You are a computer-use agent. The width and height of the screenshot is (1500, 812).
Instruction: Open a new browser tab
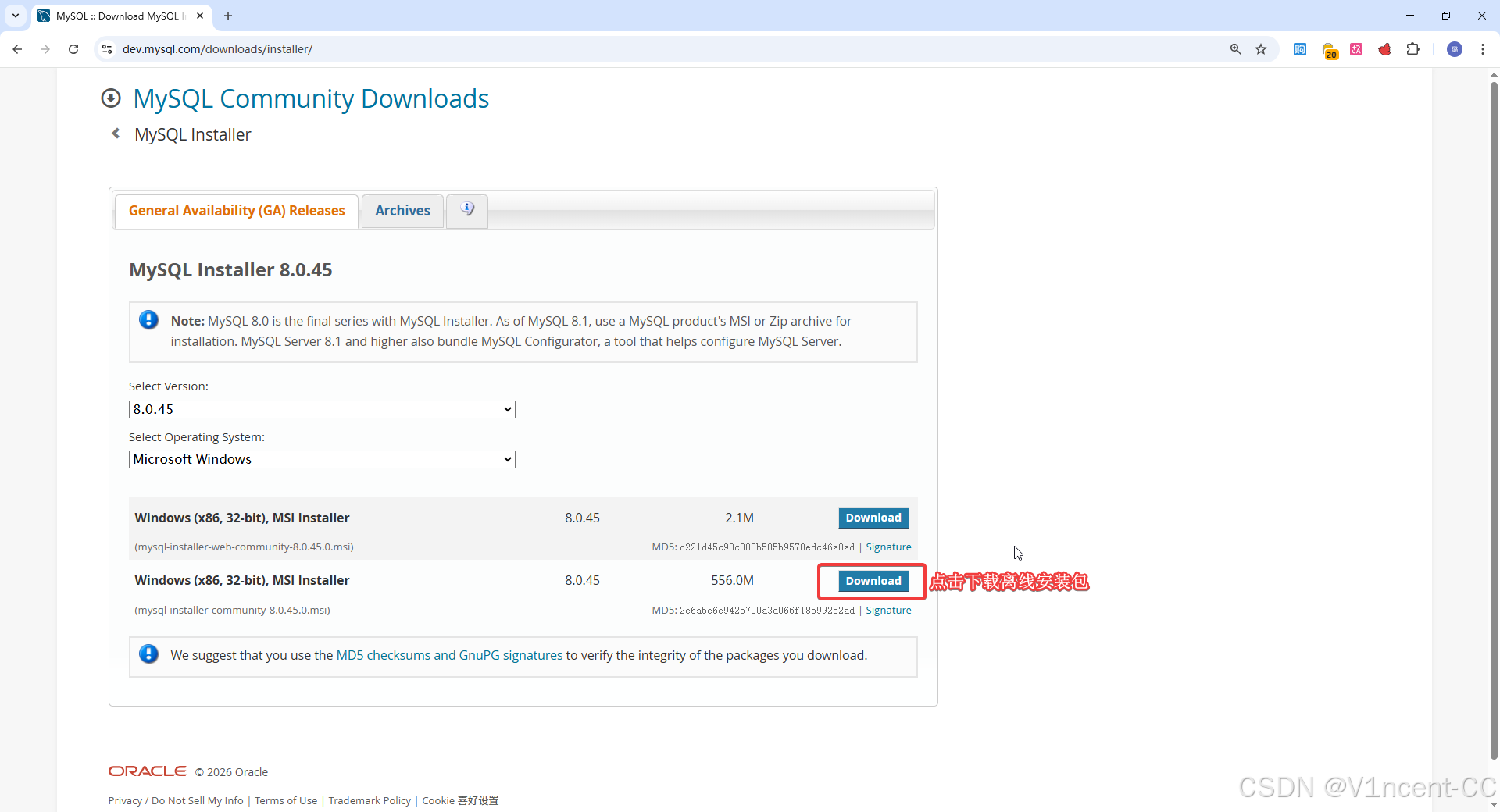click(228, 16)
